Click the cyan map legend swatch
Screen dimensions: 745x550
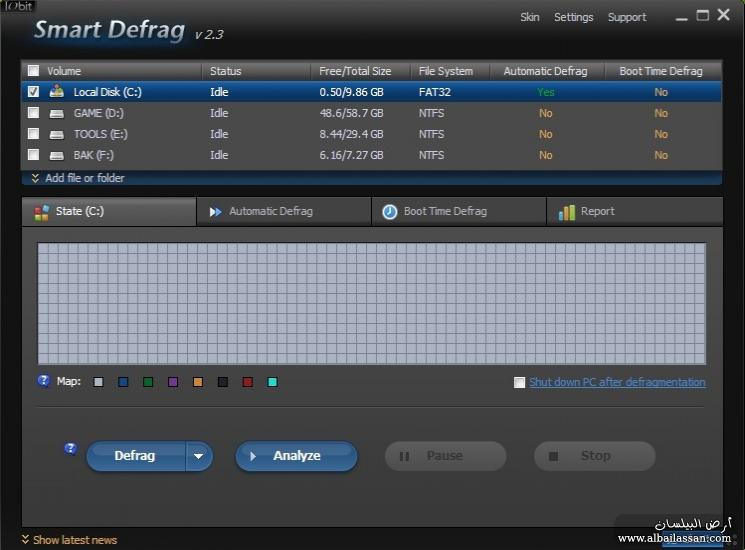tap(273, 382)
